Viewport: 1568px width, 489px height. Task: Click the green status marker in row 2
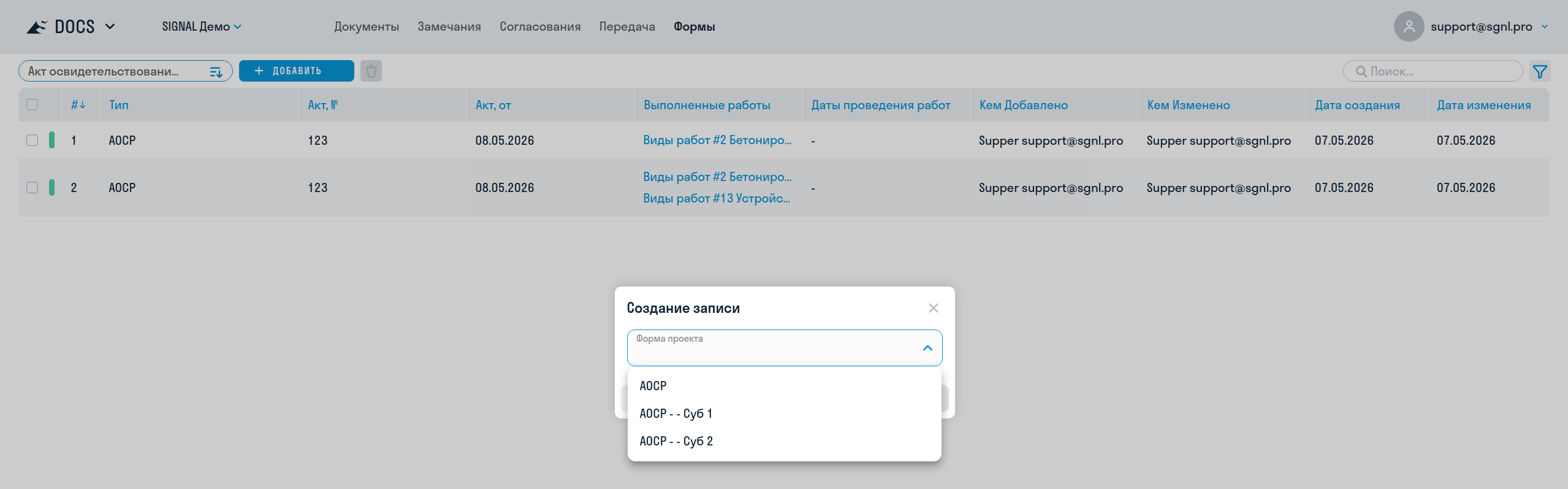click(x=52, y=188)
